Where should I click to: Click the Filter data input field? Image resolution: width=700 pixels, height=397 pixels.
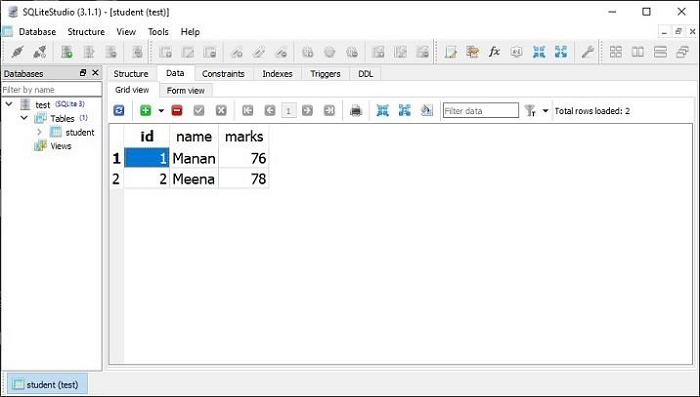tap(480, 111)
